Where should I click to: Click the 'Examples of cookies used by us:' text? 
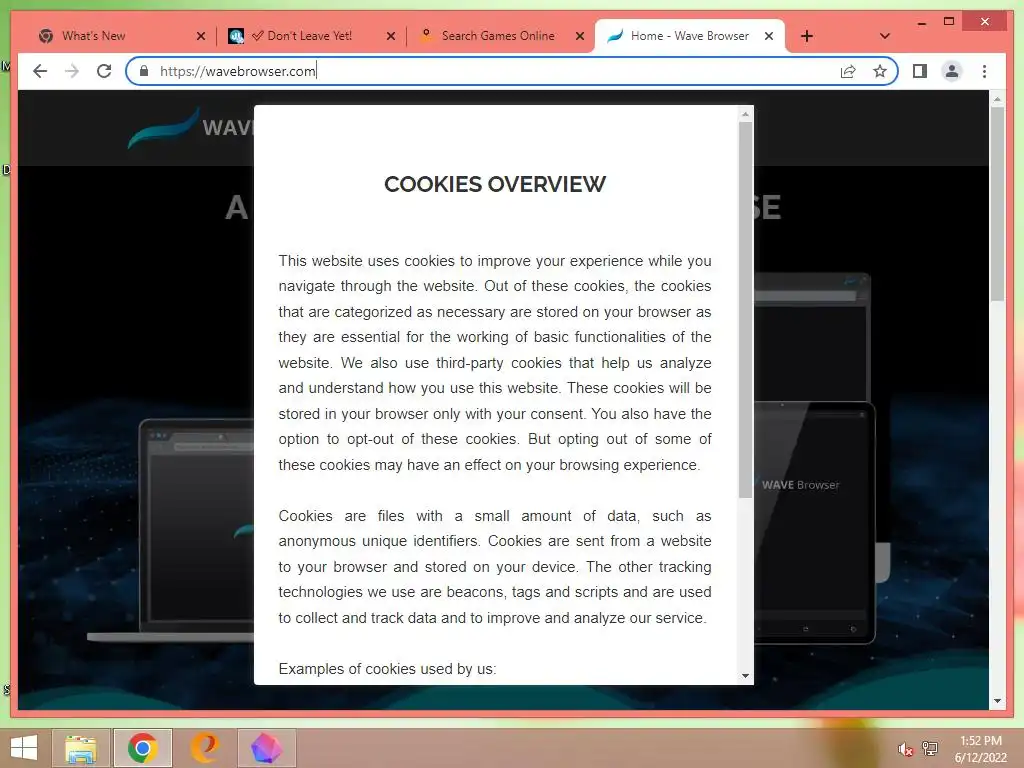[x=387, y=669]
